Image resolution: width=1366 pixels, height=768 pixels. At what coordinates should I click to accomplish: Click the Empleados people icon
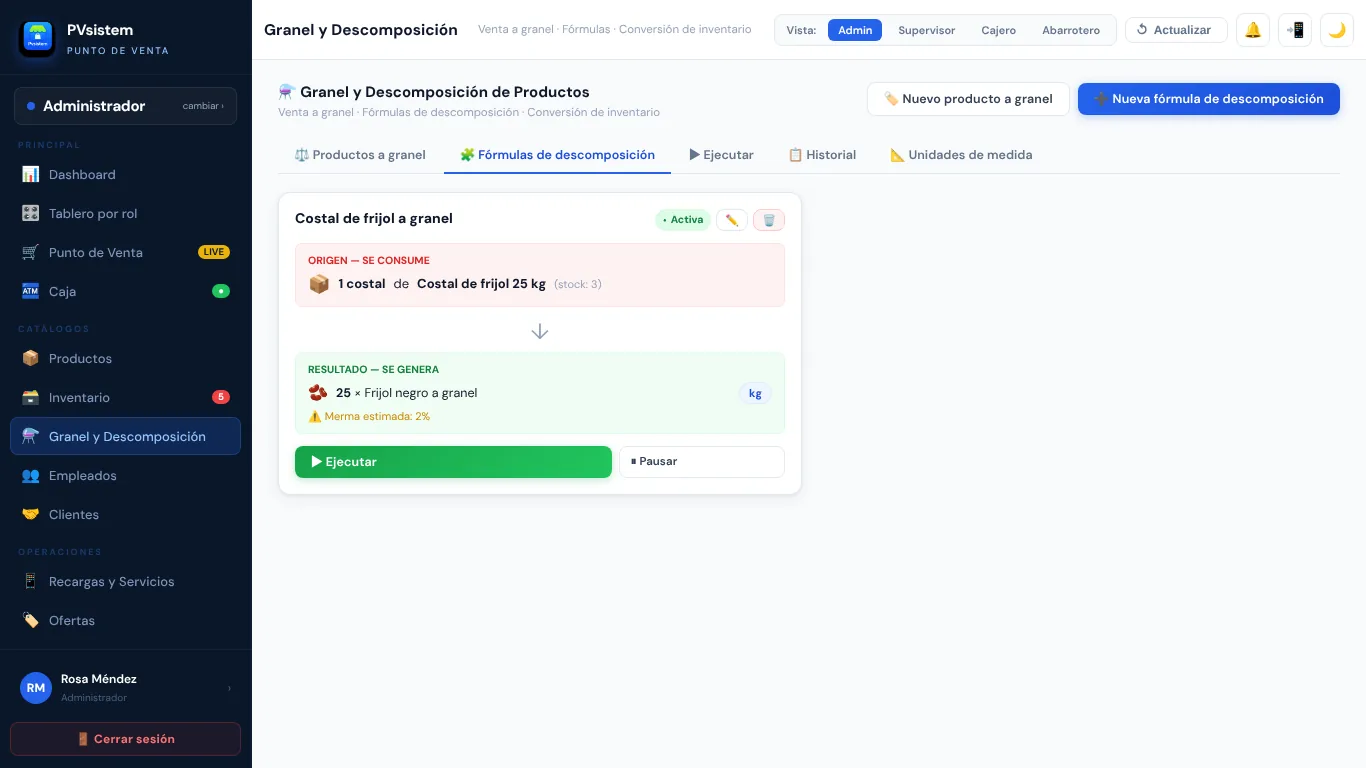30,476
